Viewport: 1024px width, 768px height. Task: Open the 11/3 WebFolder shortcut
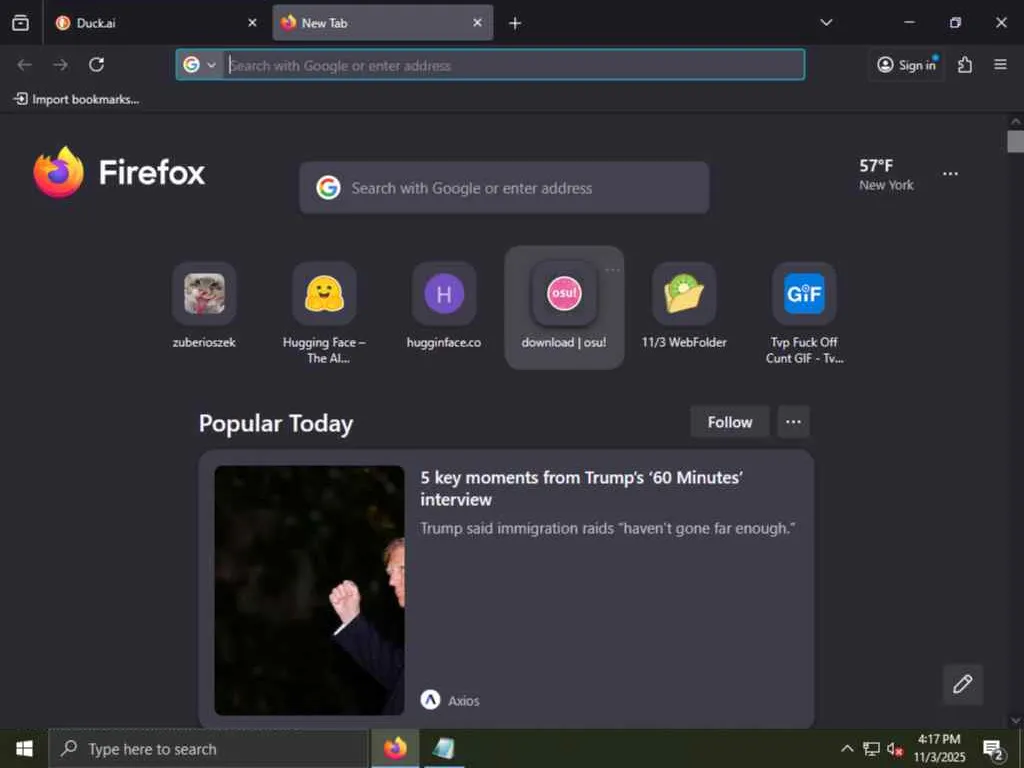(x=684, y=306)
